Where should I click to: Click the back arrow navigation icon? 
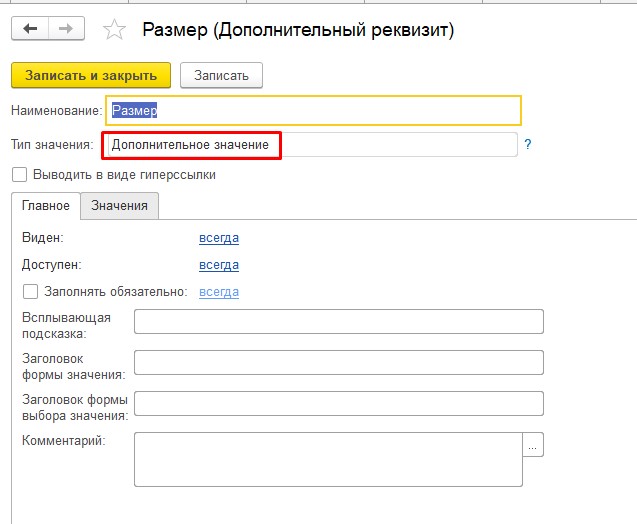[x=30, y=28]
